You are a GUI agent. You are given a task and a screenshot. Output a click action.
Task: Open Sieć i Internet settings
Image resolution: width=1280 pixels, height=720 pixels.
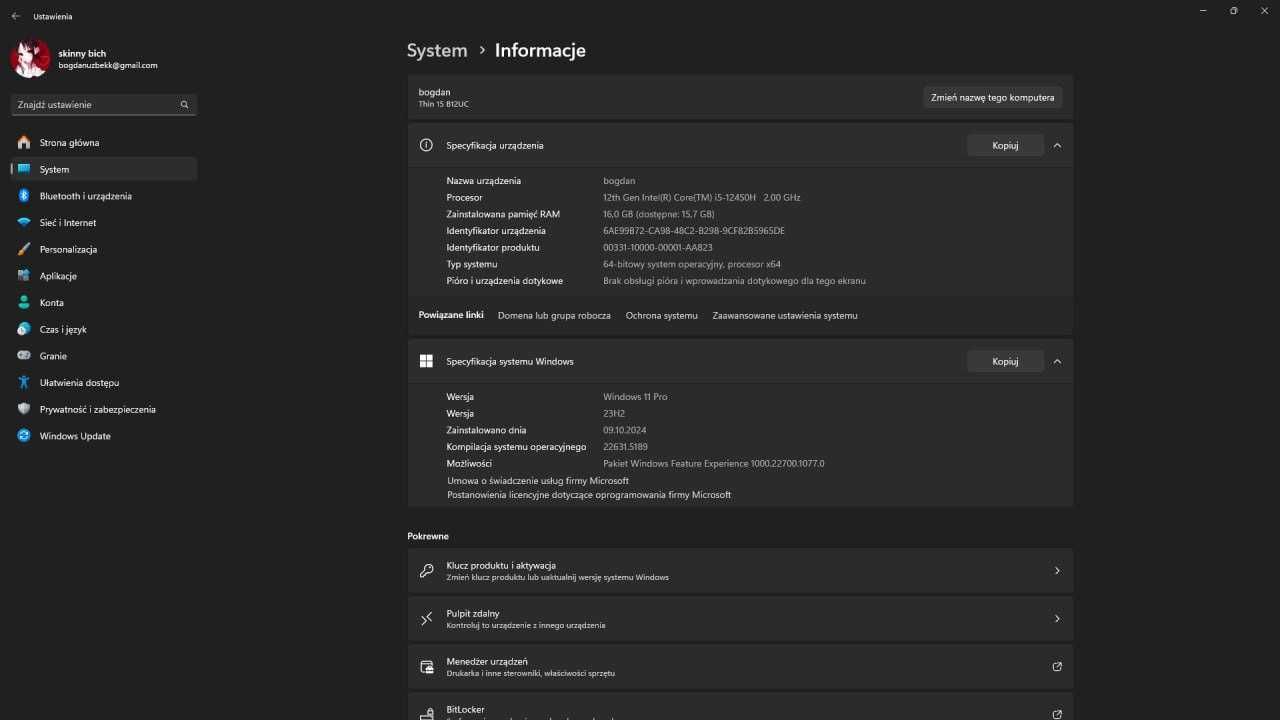104,222
